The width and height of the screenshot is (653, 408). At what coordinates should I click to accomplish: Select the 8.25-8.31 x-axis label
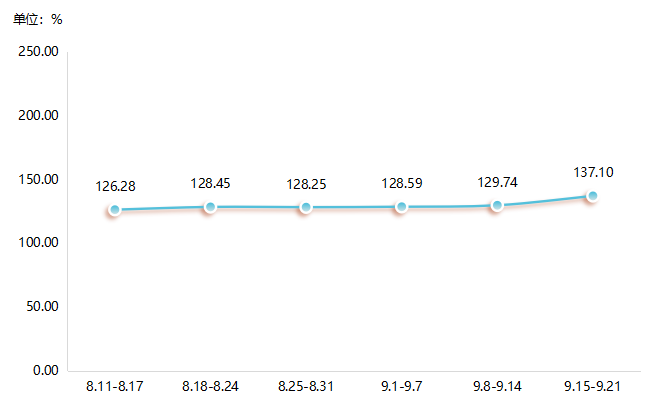pyautogui.click(x=306, y=387)
